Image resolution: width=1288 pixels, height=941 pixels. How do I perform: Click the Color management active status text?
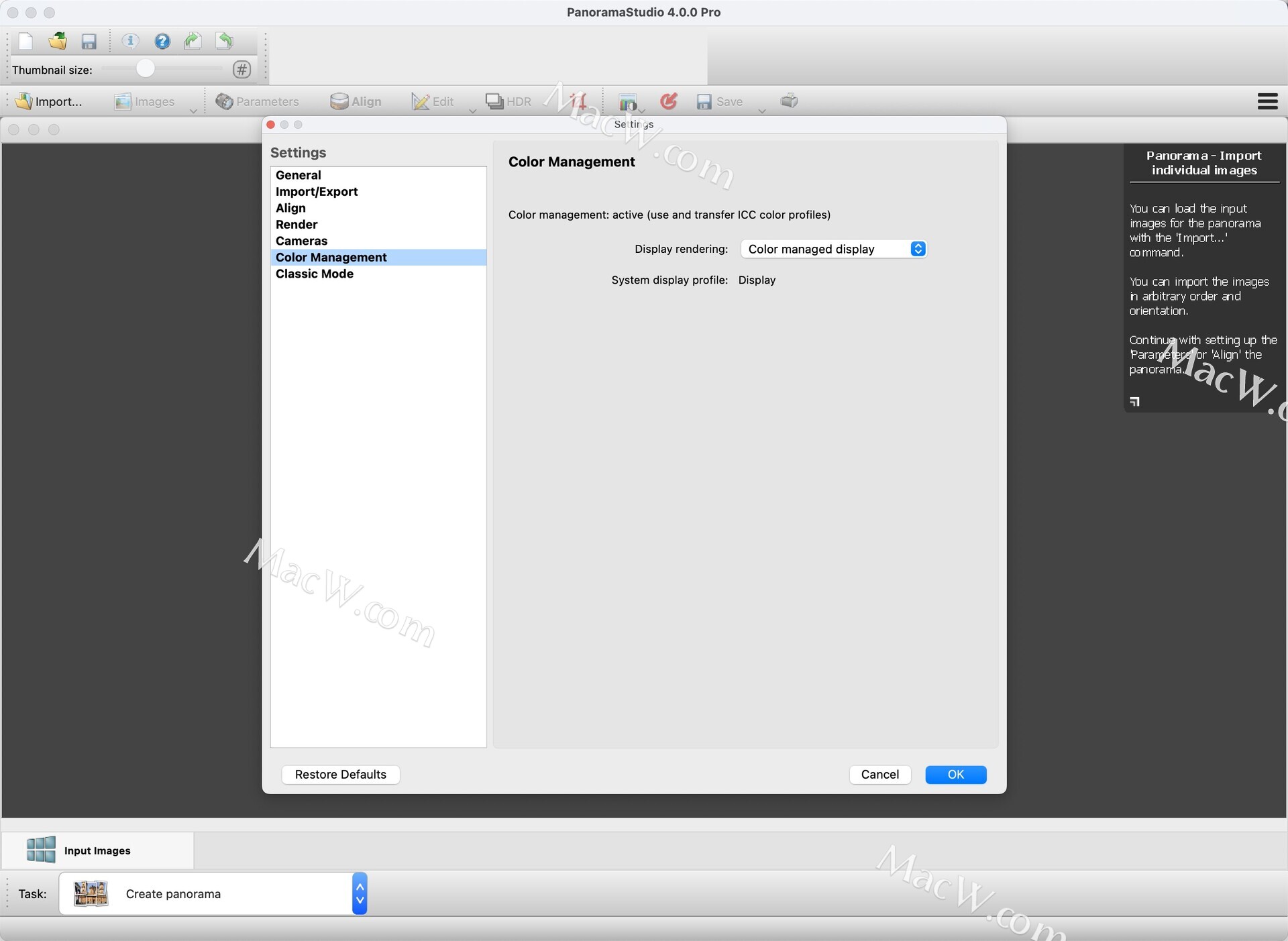coord(669,215)
